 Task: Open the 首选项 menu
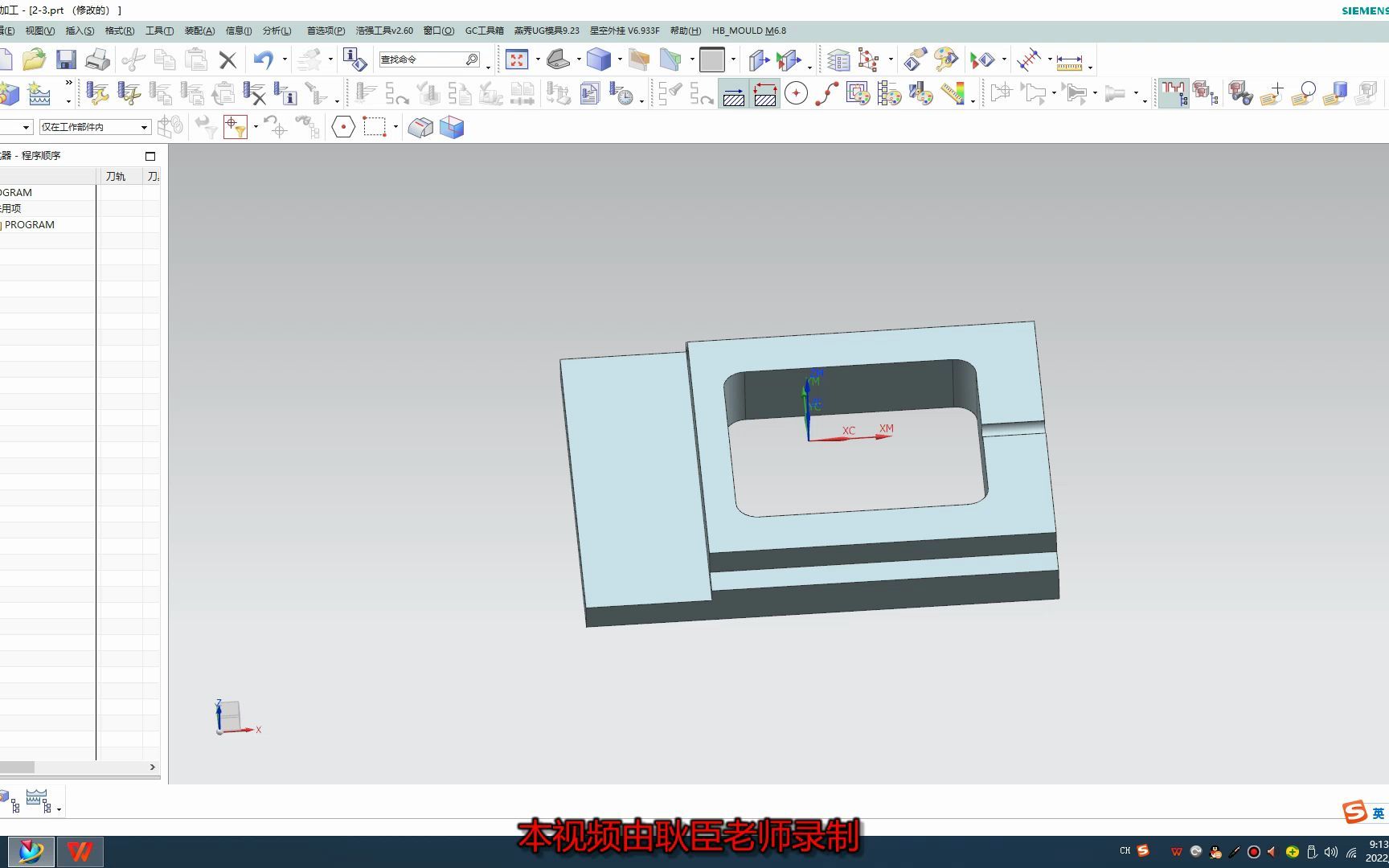point(325,31)
